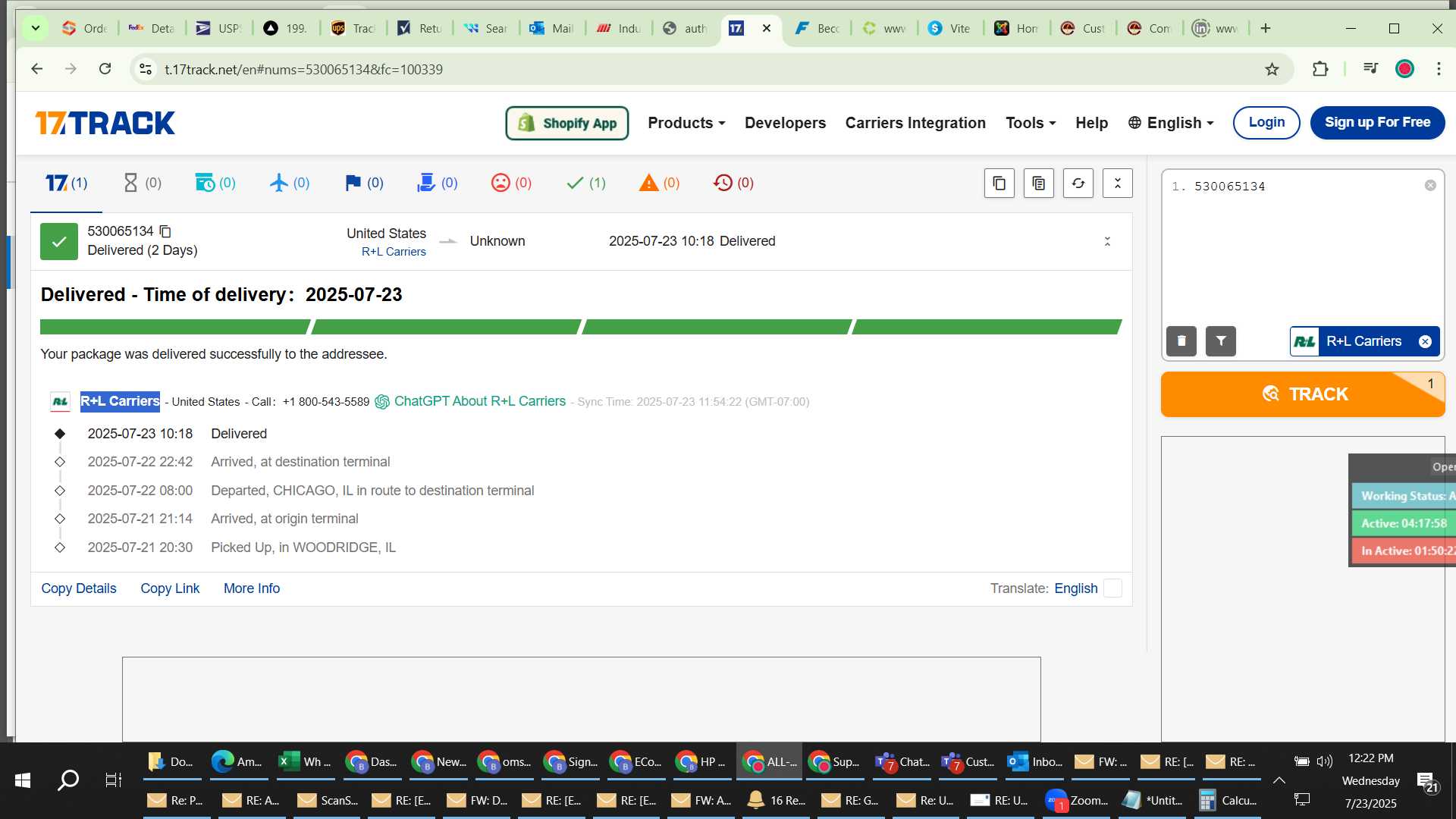Expand the Products menu
This screenshot has width=1456, height=819.
(x=686, y=123)
